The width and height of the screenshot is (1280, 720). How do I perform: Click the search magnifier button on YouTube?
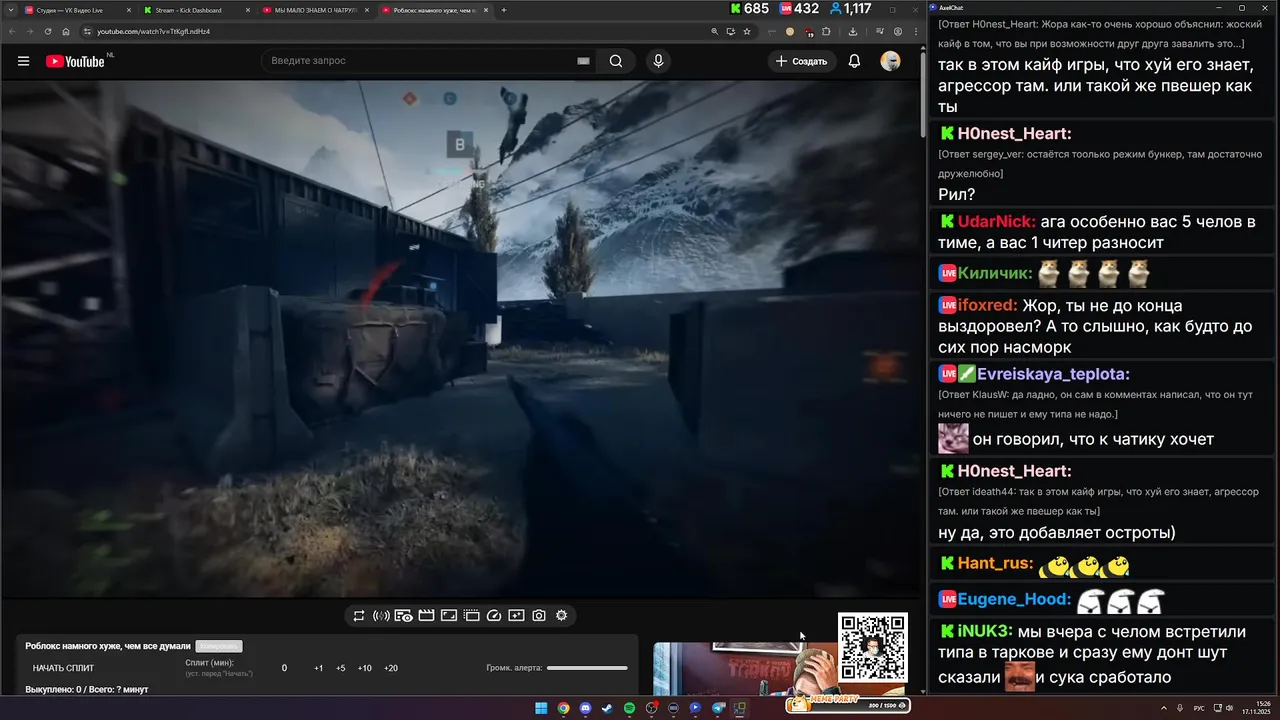coord(616,61)
